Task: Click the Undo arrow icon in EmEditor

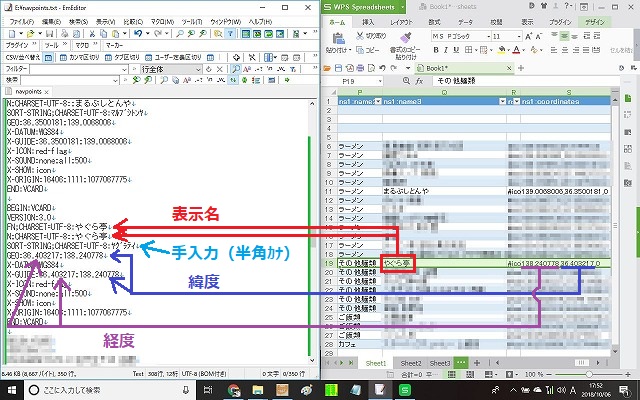Action: tap(138, 33)
